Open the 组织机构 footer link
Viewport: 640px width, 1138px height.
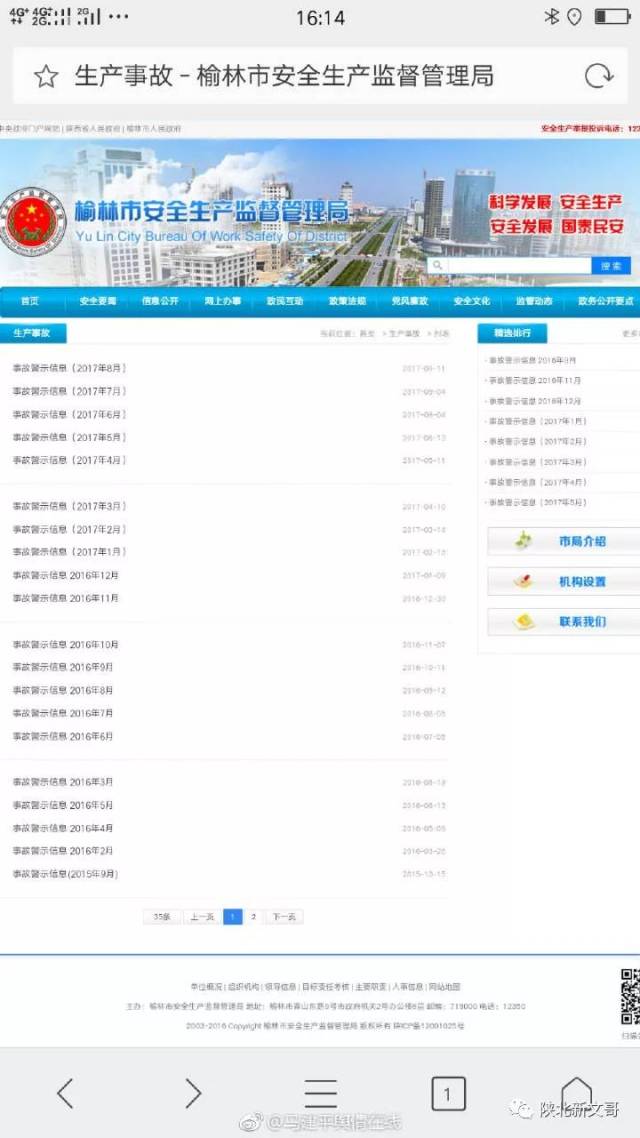[243, 987]
